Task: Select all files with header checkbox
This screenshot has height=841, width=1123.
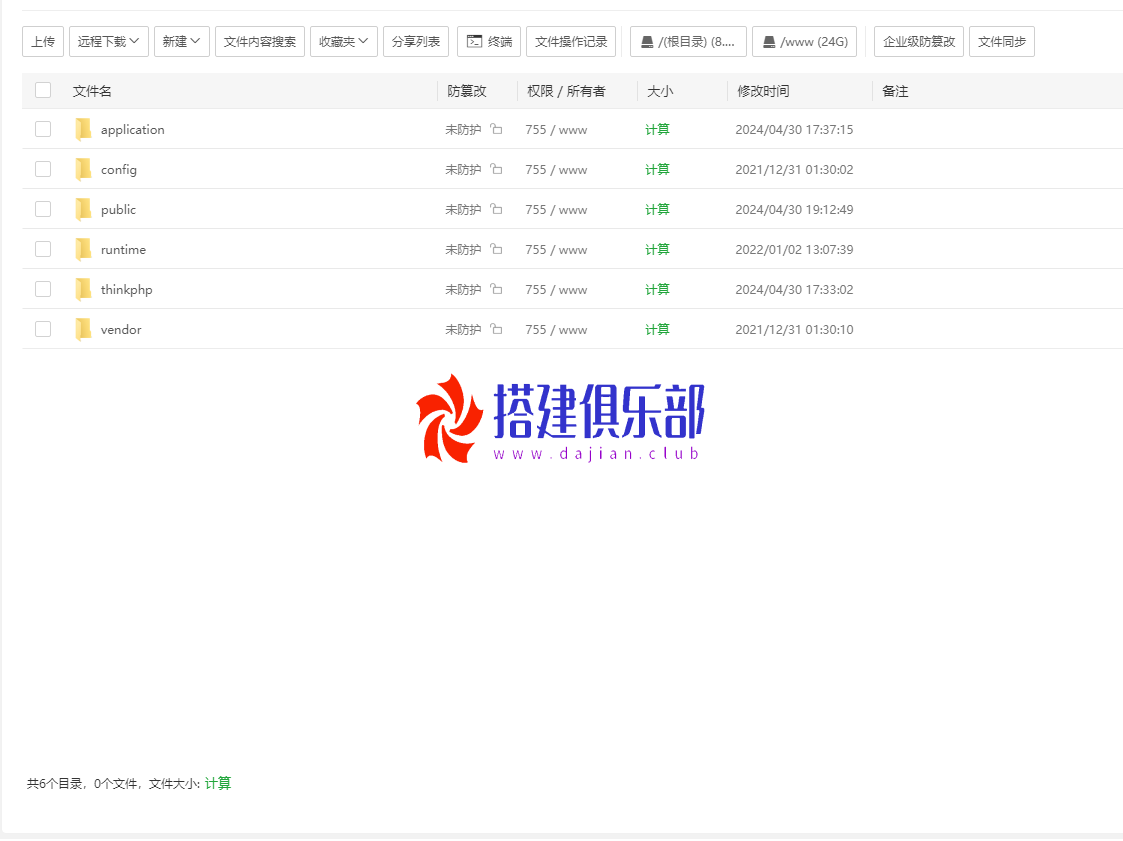Action: coord(43,90)
